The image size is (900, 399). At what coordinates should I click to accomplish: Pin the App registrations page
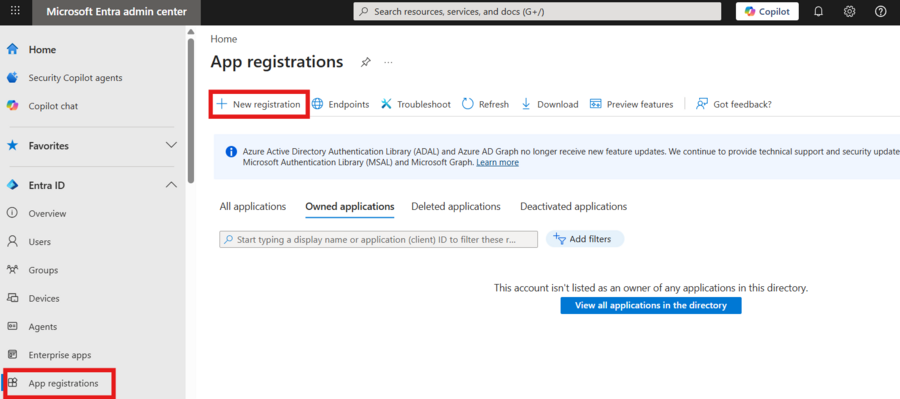(365, 62)
